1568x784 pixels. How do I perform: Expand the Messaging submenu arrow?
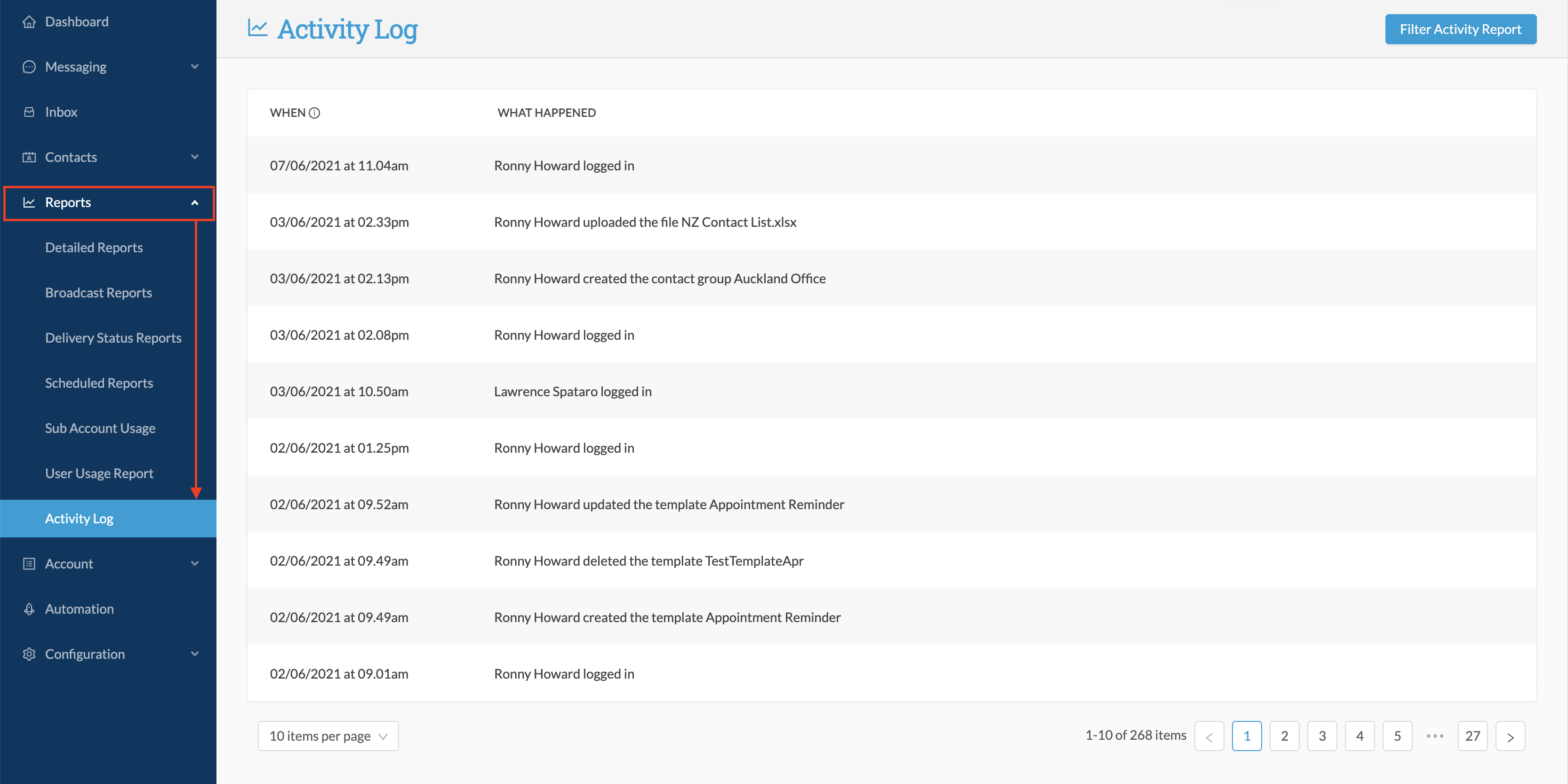(195, 67)
